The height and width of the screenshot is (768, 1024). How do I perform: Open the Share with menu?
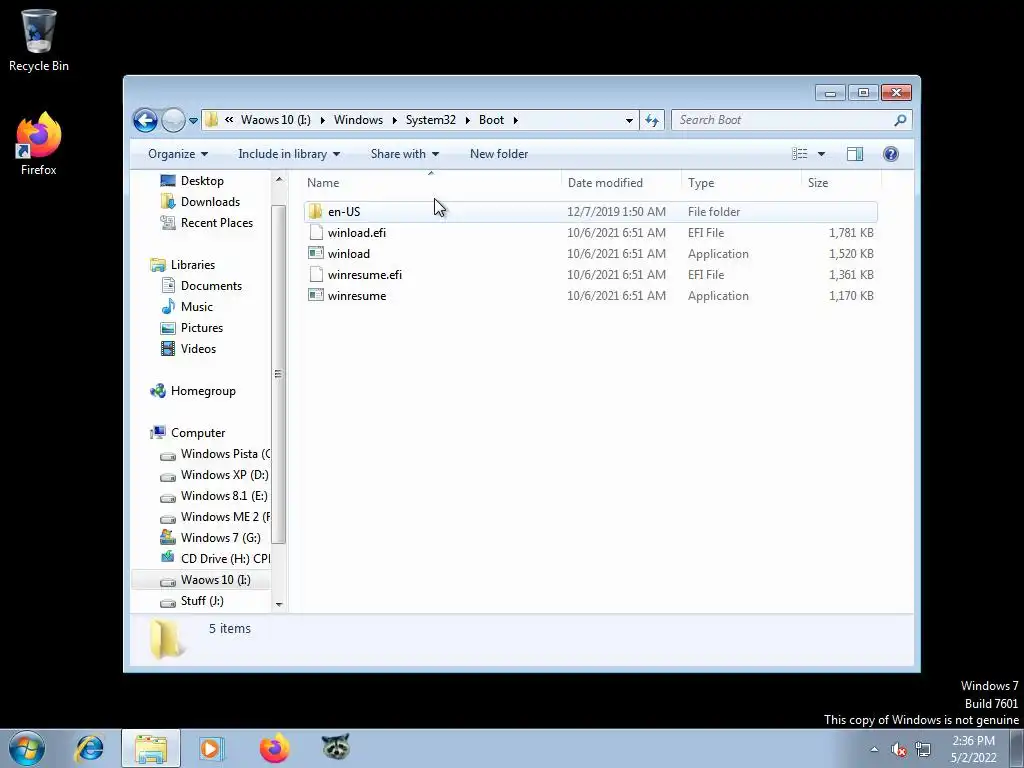click(404, 154)
